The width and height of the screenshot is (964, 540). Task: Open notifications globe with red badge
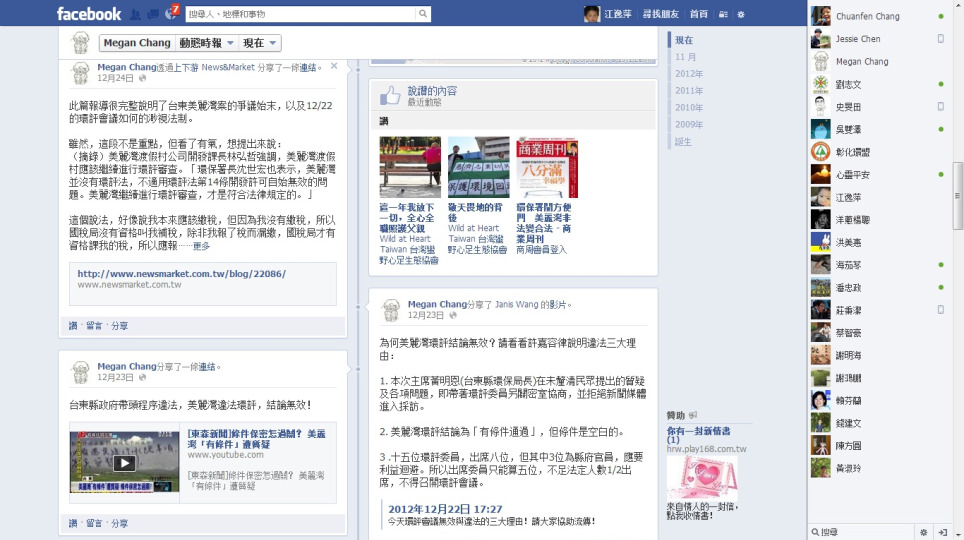(171, 14)
